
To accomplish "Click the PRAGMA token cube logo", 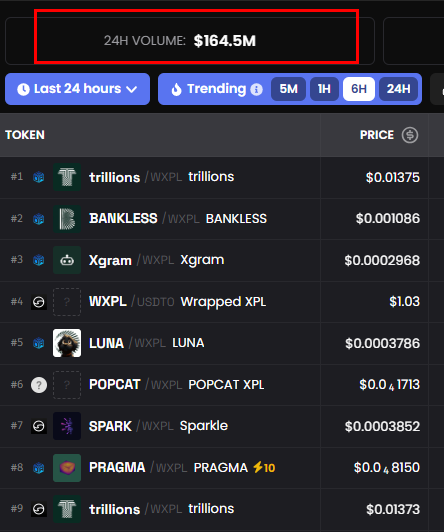I will [67, 468].
